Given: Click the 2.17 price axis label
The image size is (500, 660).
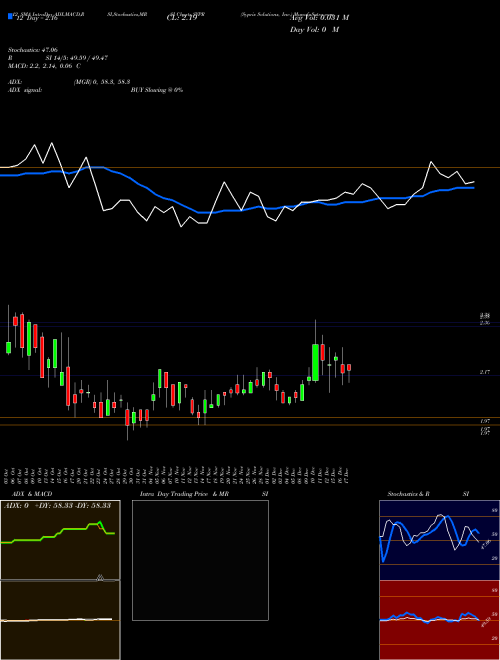Looking at the screenshot, I should (484, 372).
